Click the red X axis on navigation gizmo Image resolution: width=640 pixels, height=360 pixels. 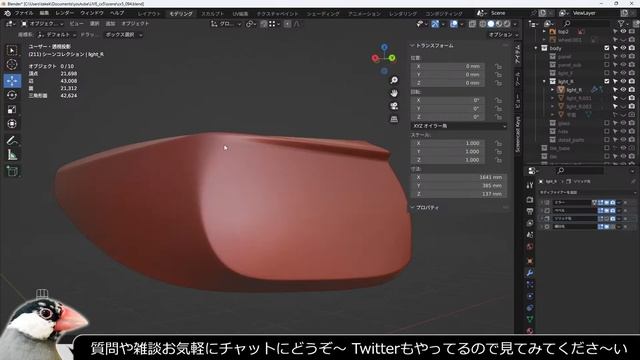[x=375, y=58]
